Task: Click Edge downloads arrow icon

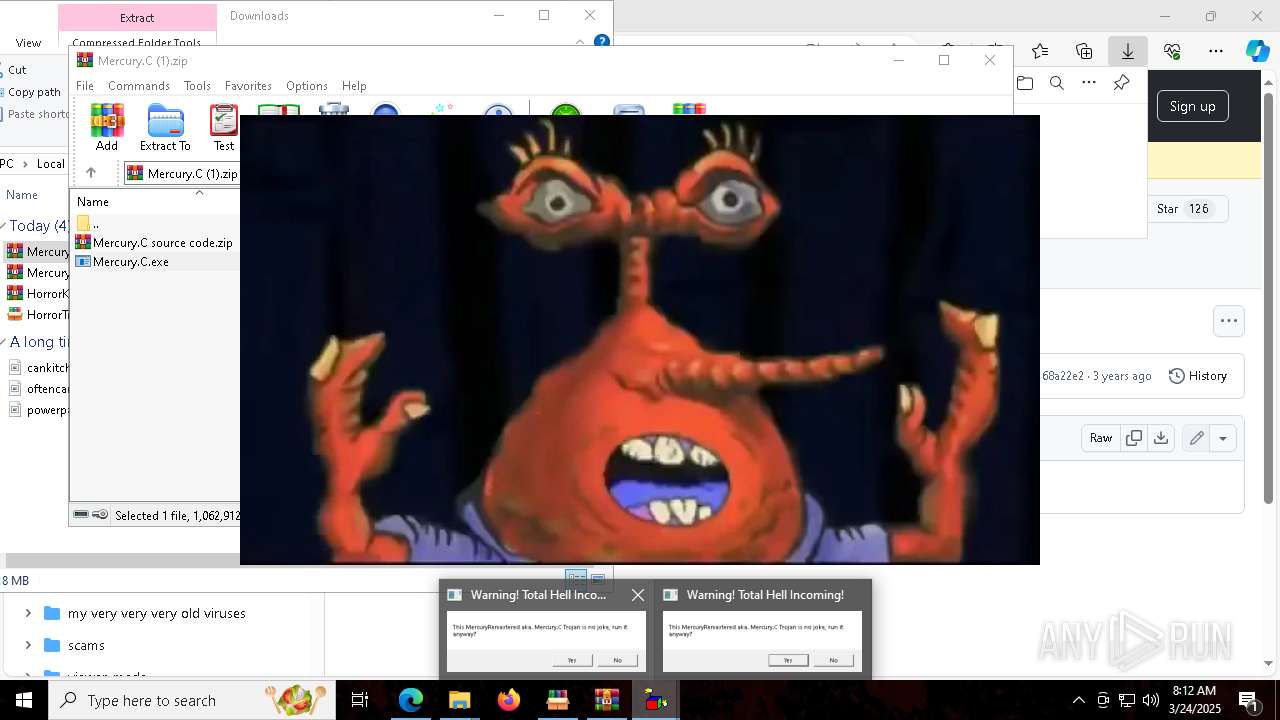Action: [x=1128, y=51]
